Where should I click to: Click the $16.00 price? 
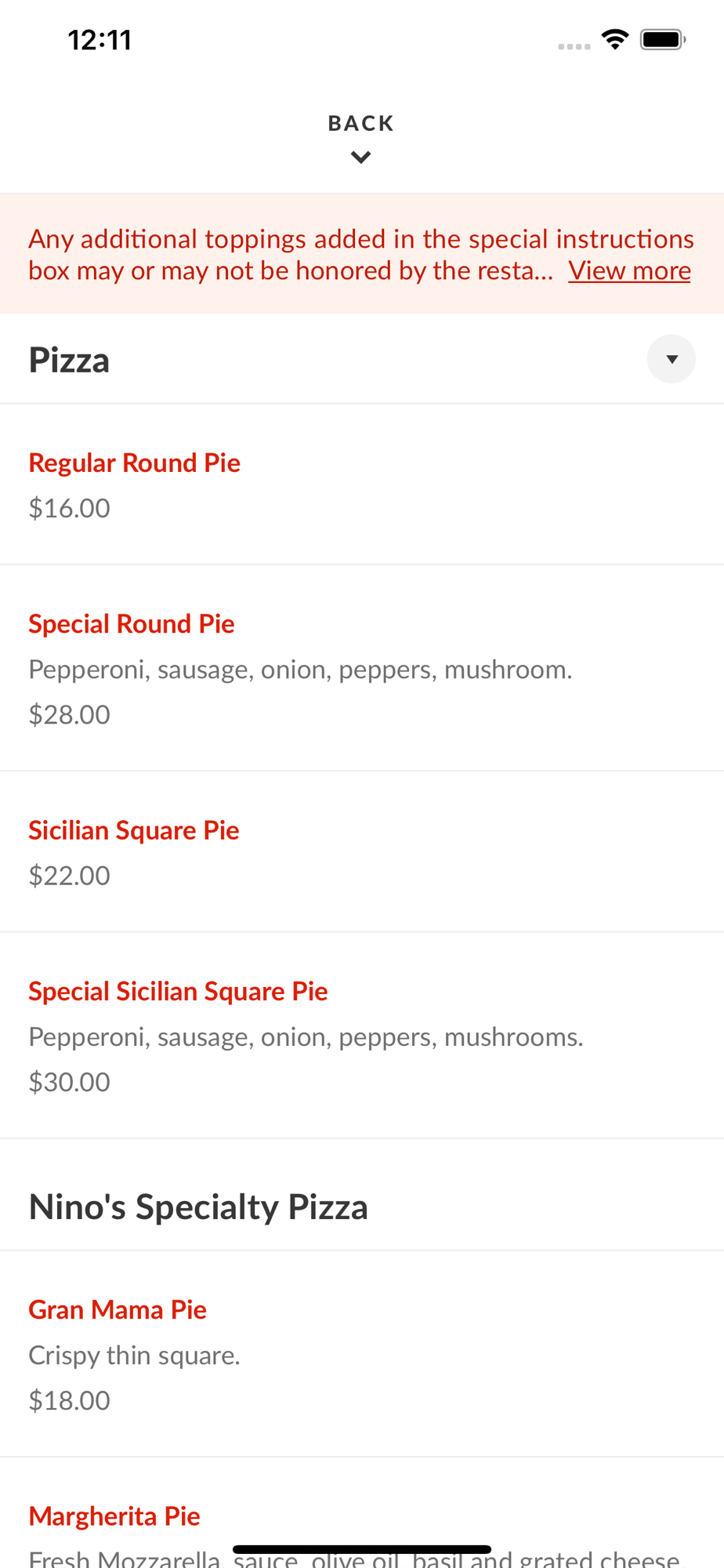tap(69, 508)
